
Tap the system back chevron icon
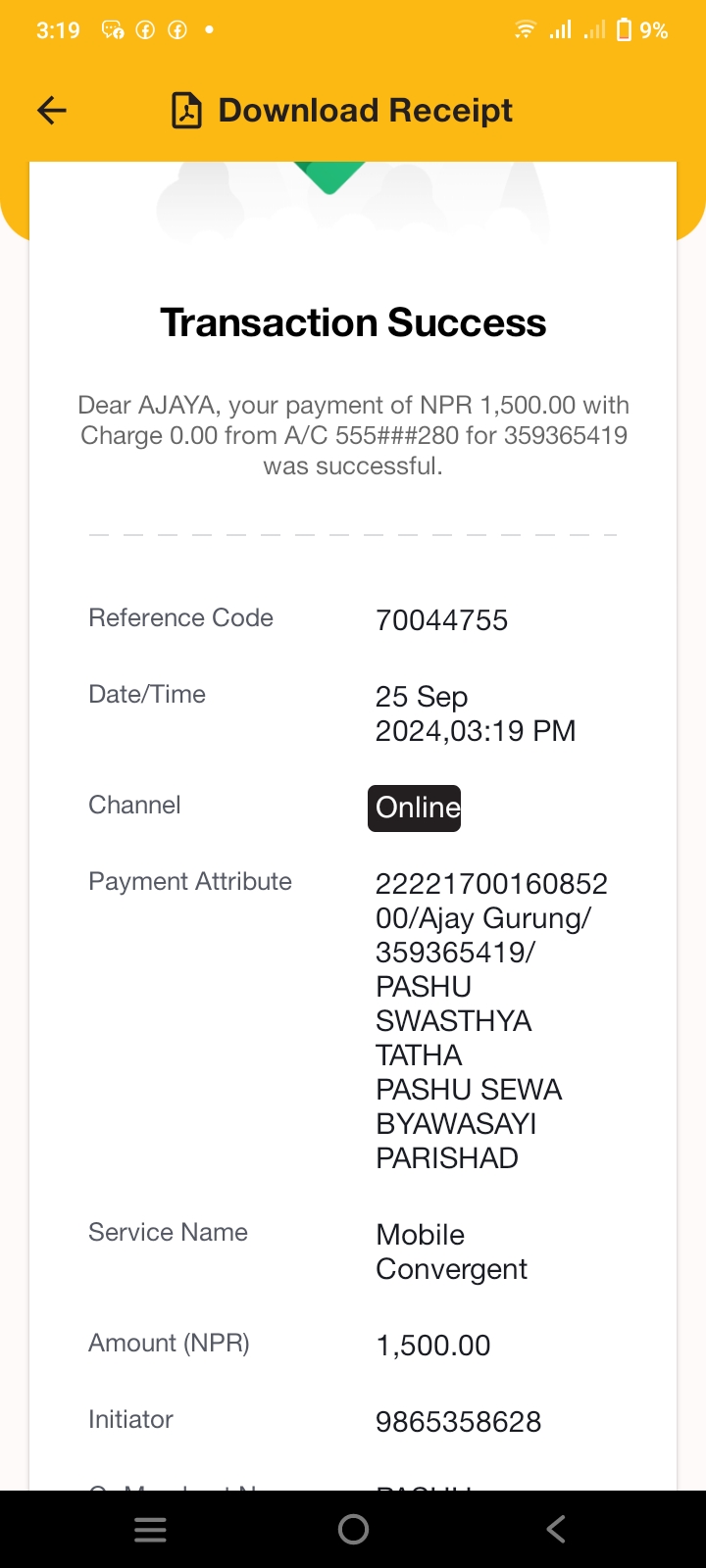coord(556,1530)
